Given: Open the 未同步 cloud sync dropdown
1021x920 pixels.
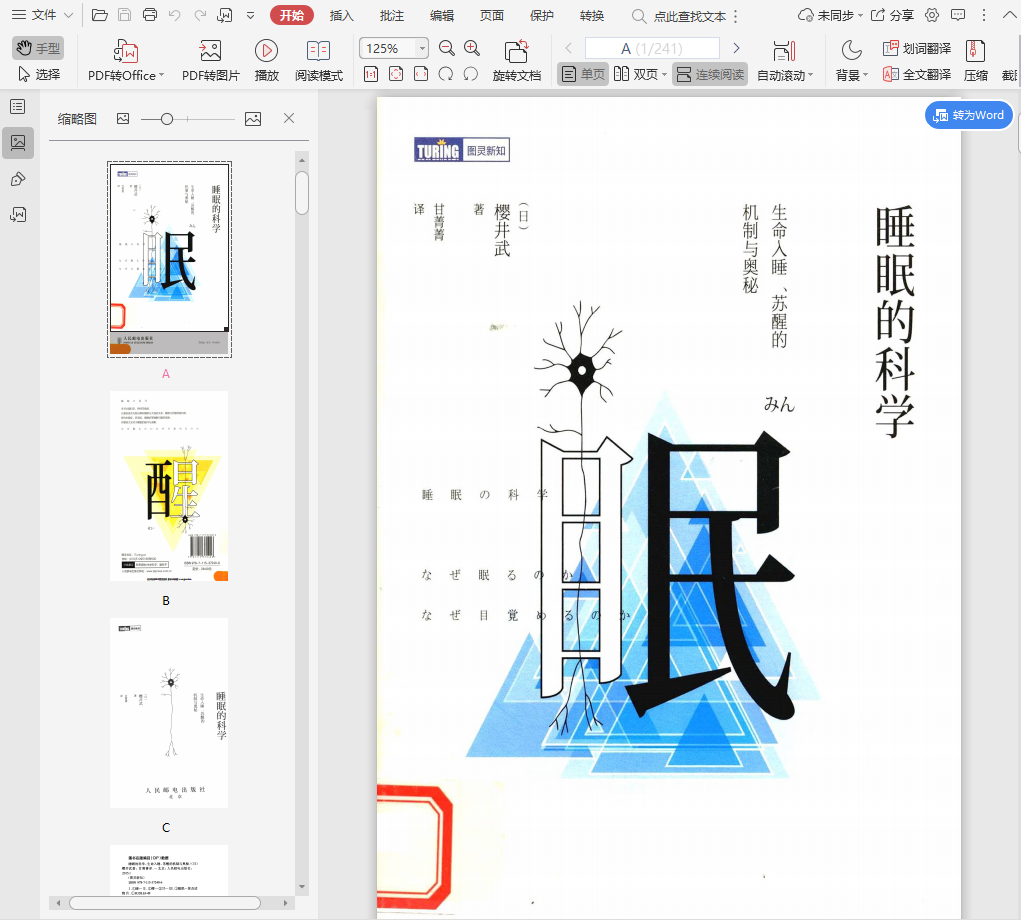Looking at the screenshot, I should (x=830, y=16).
